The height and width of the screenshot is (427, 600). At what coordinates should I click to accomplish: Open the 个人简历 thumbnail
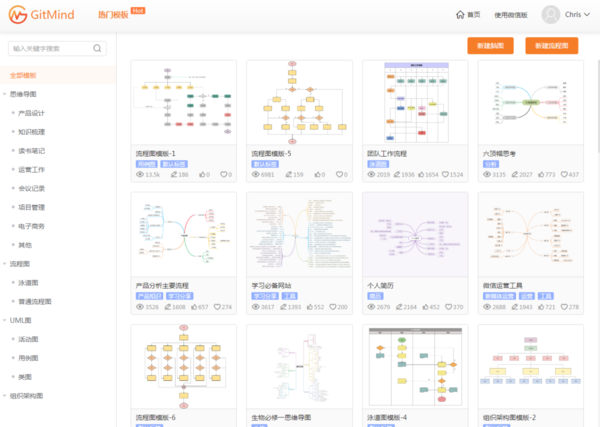point(415,235)
